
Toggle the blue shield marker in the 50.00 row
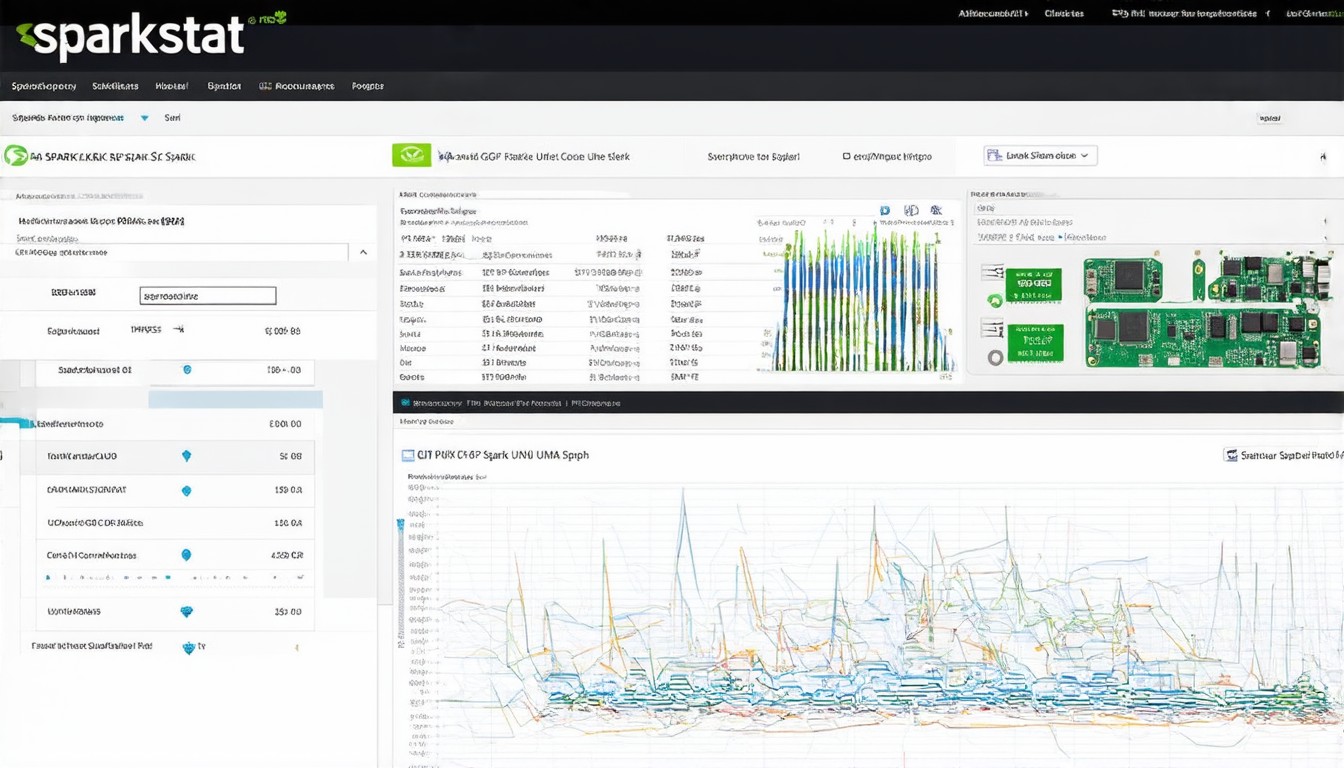[186, 455]
